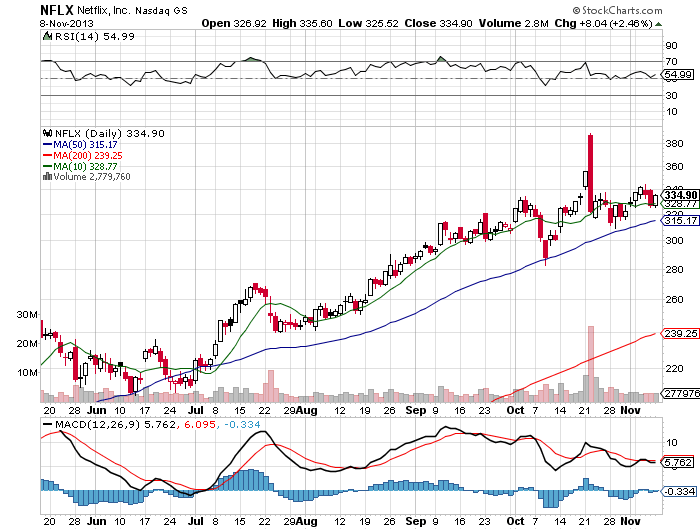
Task: Click the green RSI legend triangle icon
Action: pyautogui.click(x=47, y=36)
